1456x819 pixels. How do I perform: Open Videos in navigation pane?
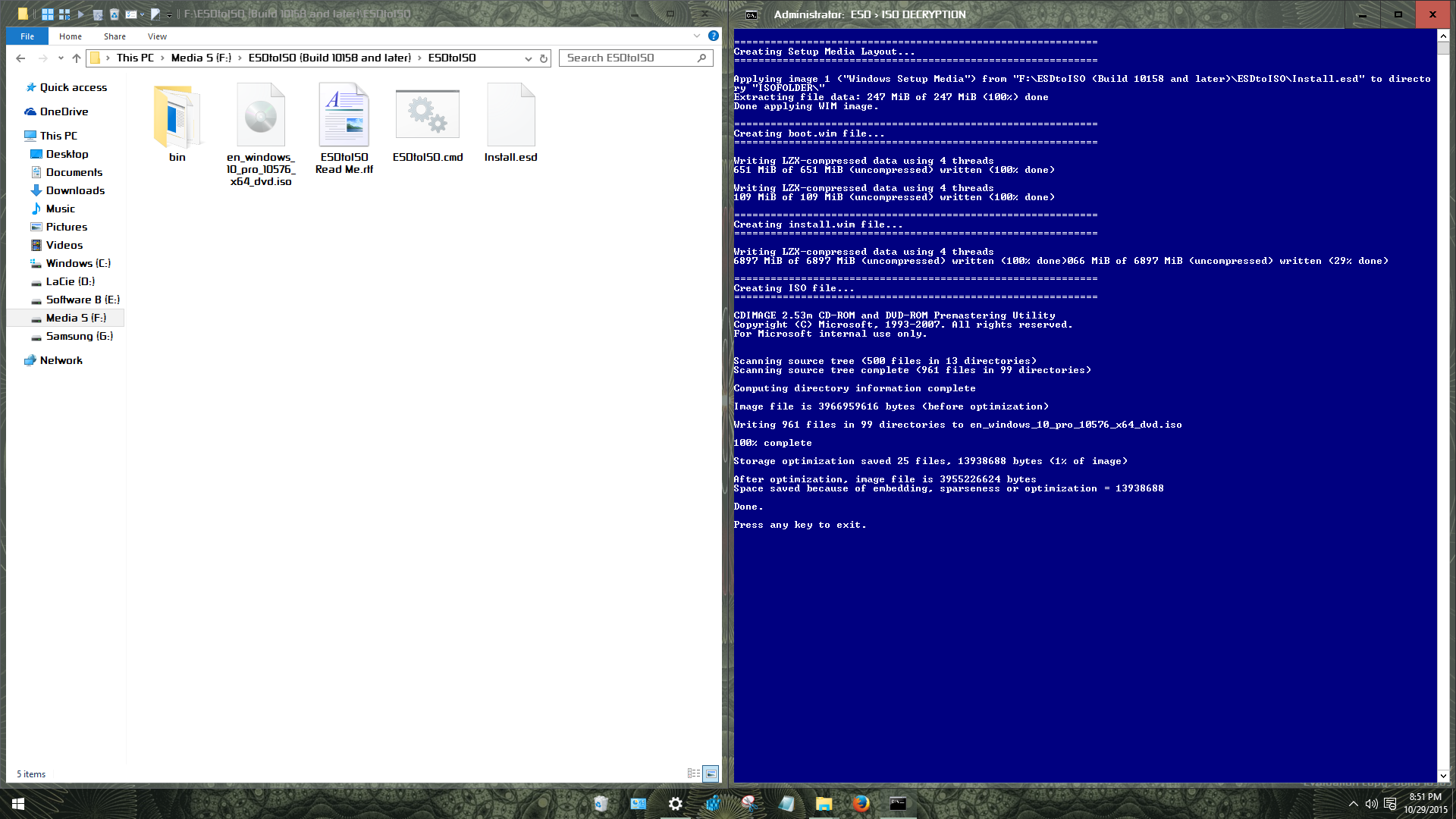pos(57,245)
